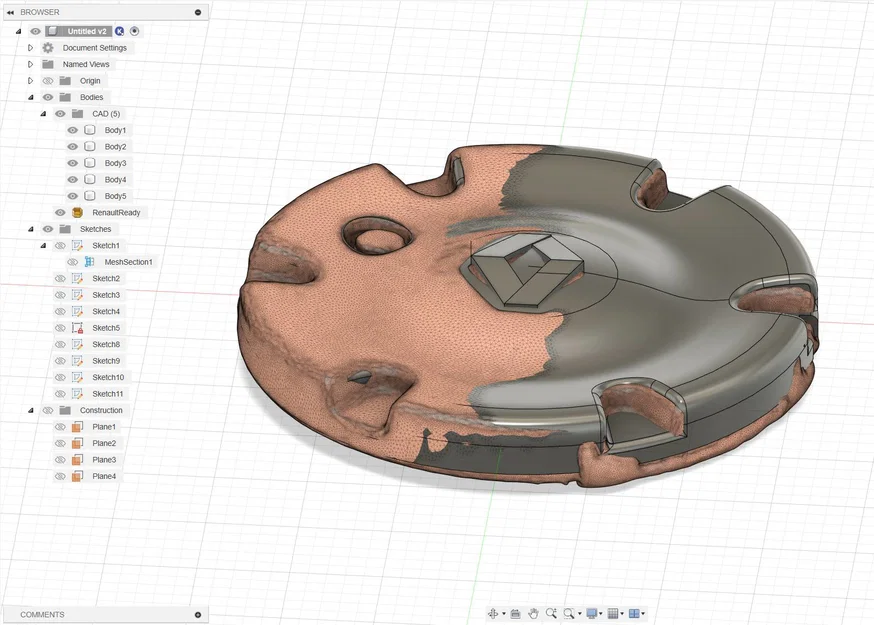Select the Orbit tool in navigation bar
The image size is (874, 625).
tap(493, 613)
